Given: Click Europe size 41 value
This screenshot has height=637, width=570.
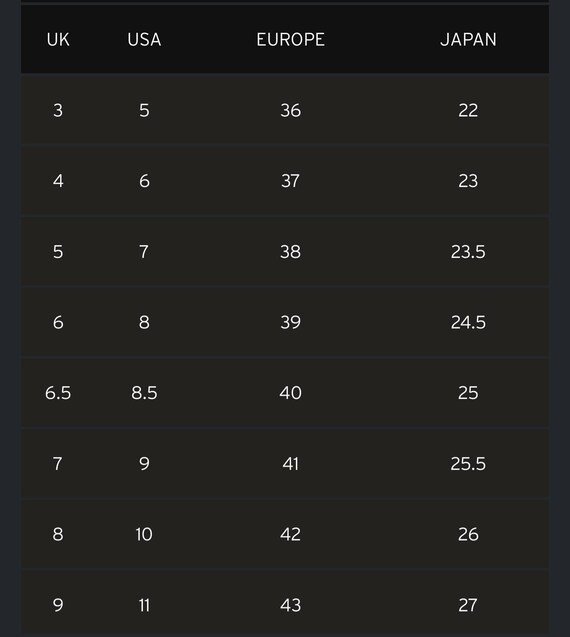Looking at the screenshot, I should [x=290, y=464].
